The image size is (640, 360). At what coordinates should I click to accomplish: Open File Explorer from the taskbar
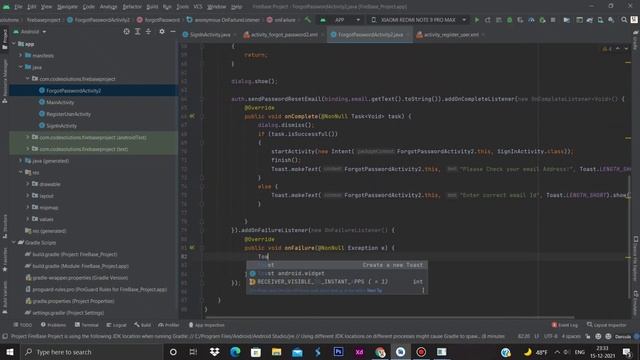click(x=276, y=352)
